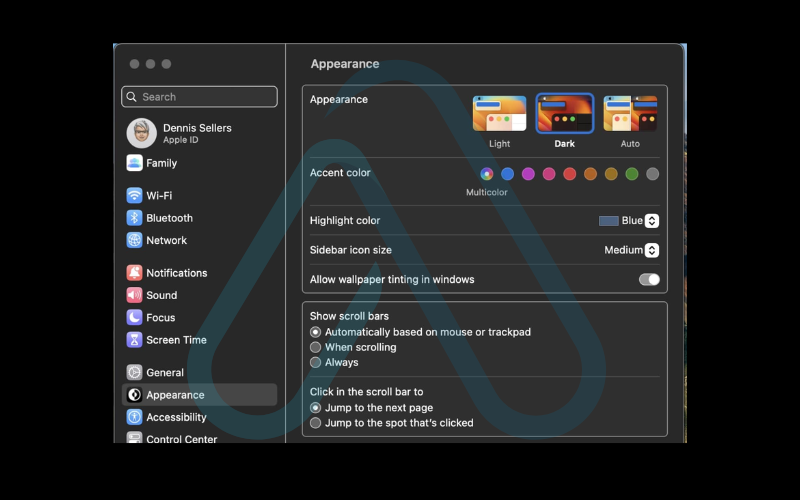Open the Highlight color Blue dropdown
Image resolution: width=800 pixels, height=500 pixels.
[652, 221]
